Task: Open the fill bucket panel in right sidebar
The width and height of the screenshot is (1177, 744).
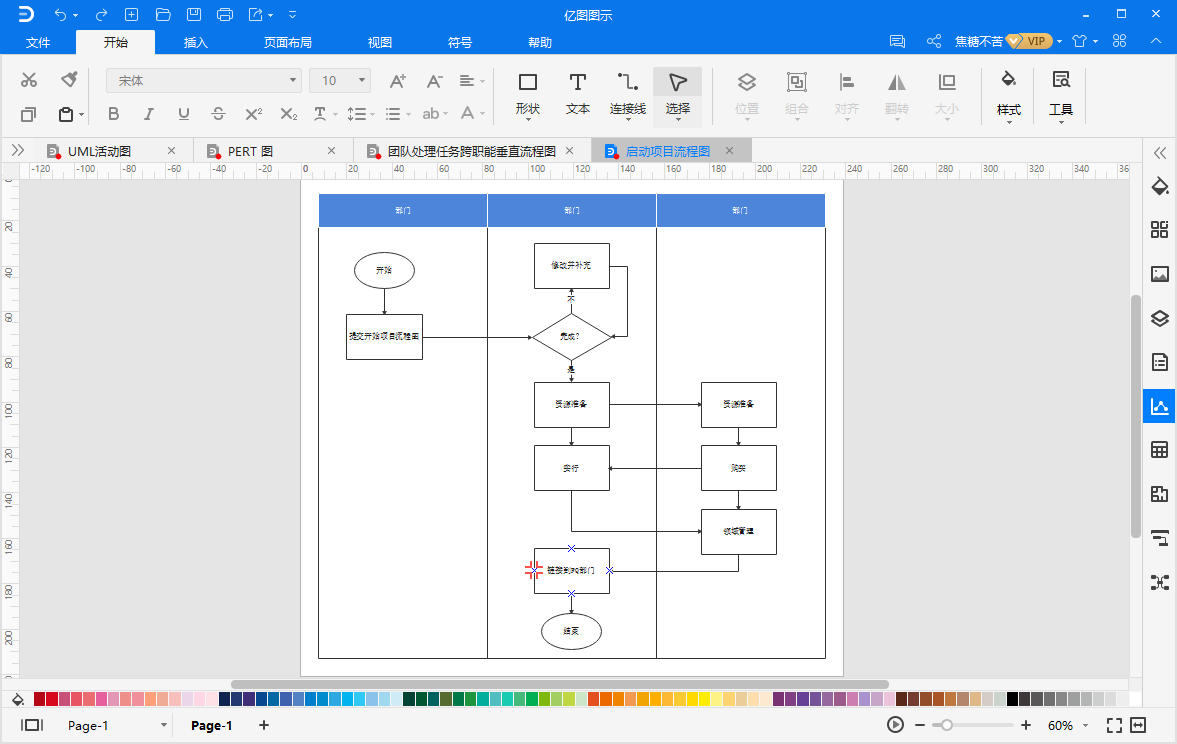Action: coord(1160,186)
